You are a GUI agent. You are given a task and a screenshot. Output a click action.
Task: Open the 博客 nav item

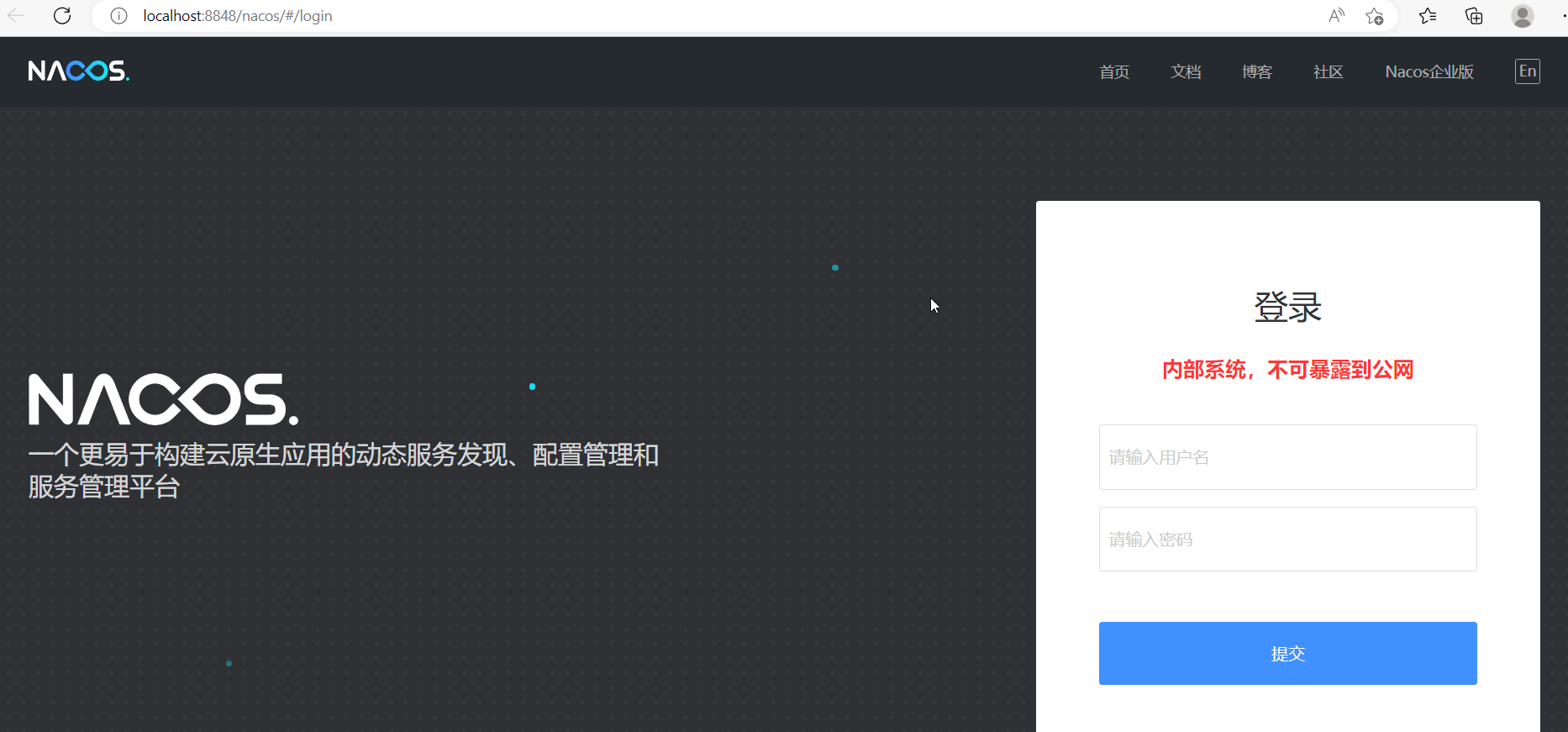click(1257, 72)
